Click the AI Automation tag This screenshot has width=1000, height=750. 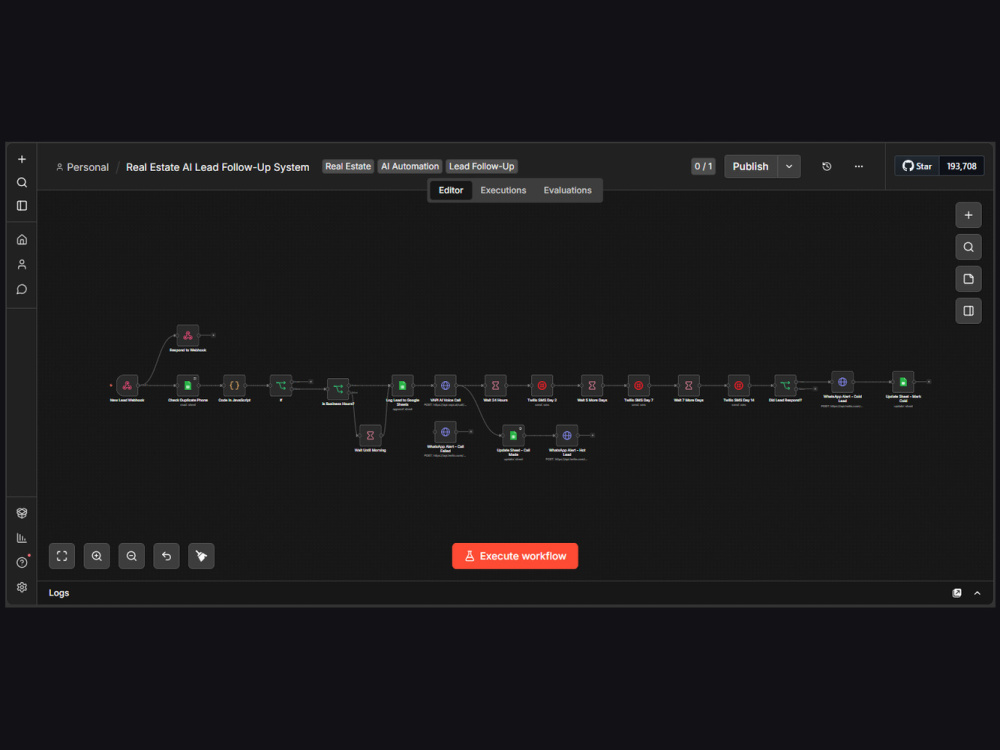click(410, 166)
